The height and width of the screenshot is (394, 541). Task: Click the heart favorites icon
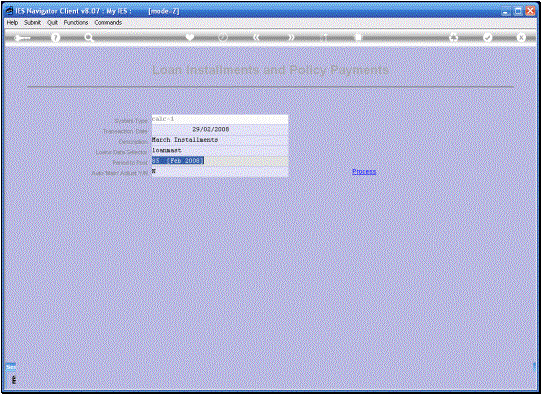click(x=189, y=37)
